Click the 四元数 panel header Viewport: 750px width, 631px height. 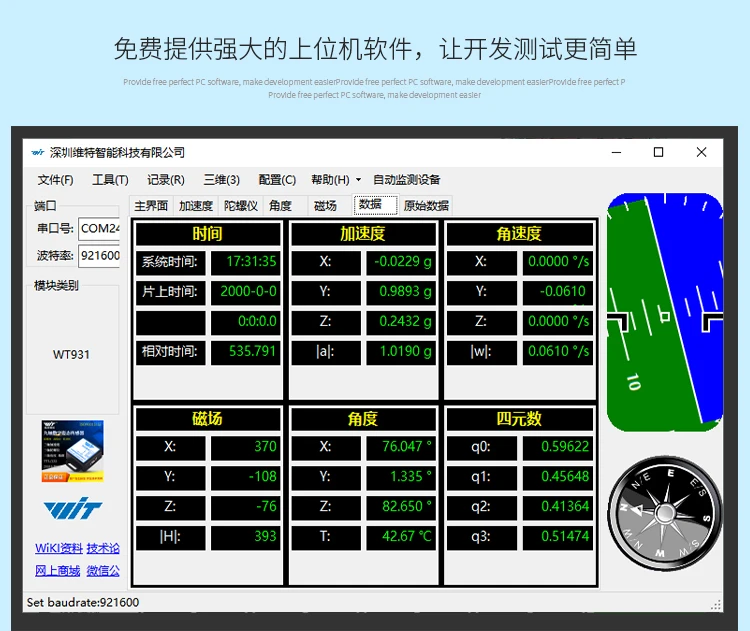coord(519,420)
